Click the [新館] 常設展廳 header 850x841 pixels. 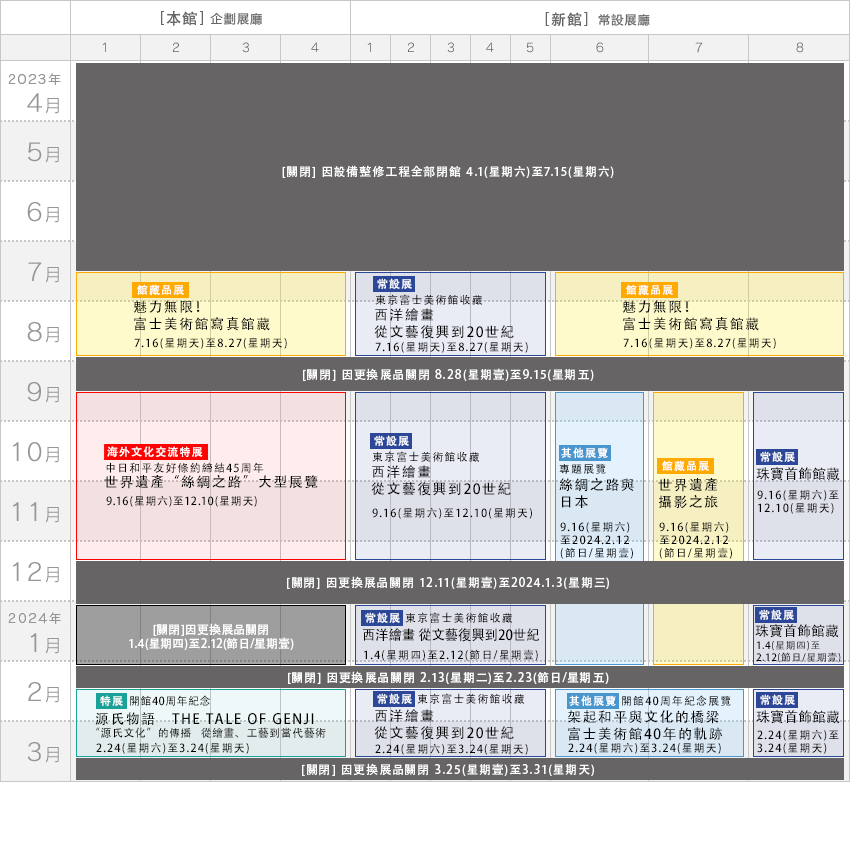(597, 20)
